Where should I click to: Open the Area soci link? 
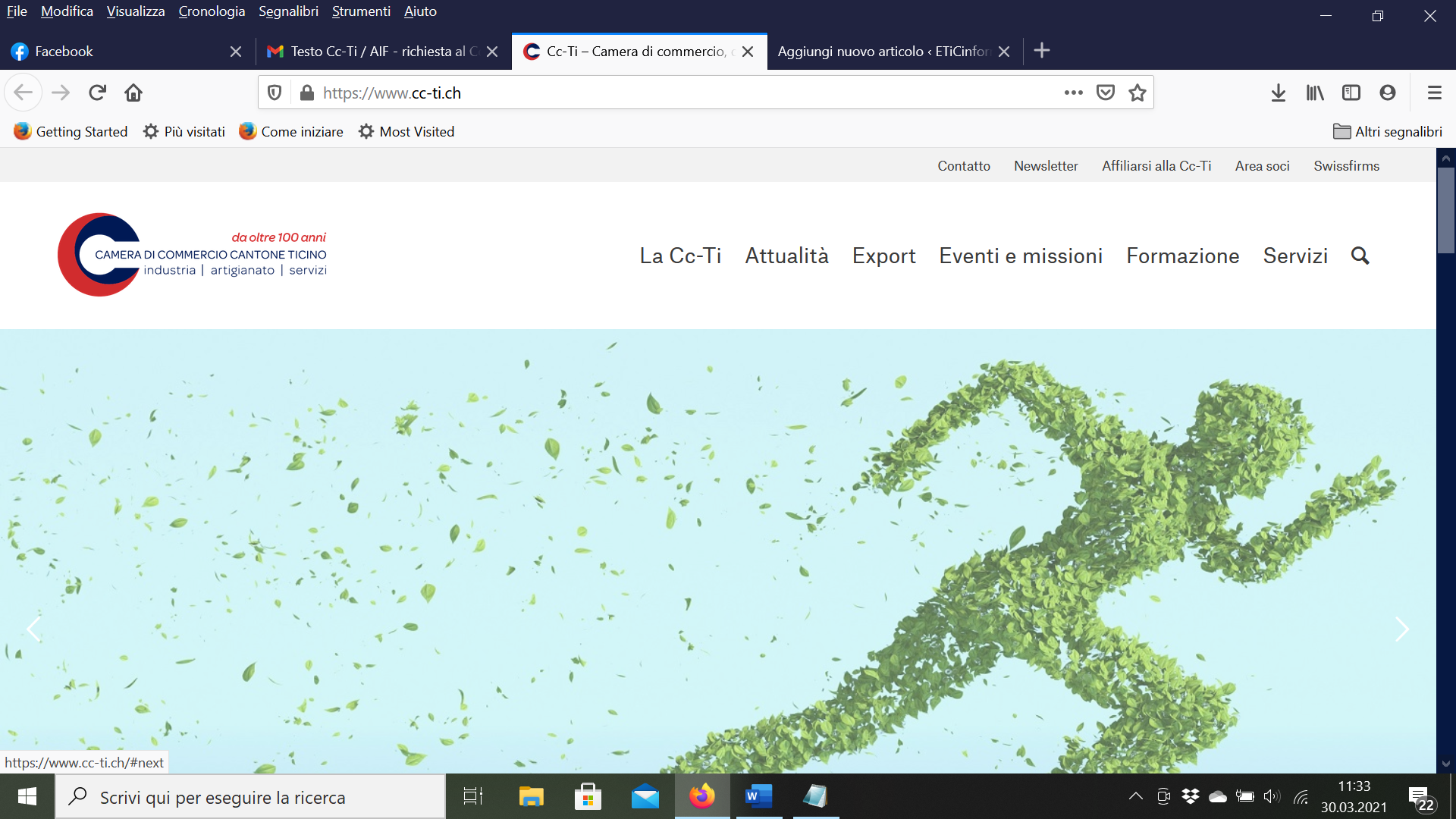pos(1262,165)
